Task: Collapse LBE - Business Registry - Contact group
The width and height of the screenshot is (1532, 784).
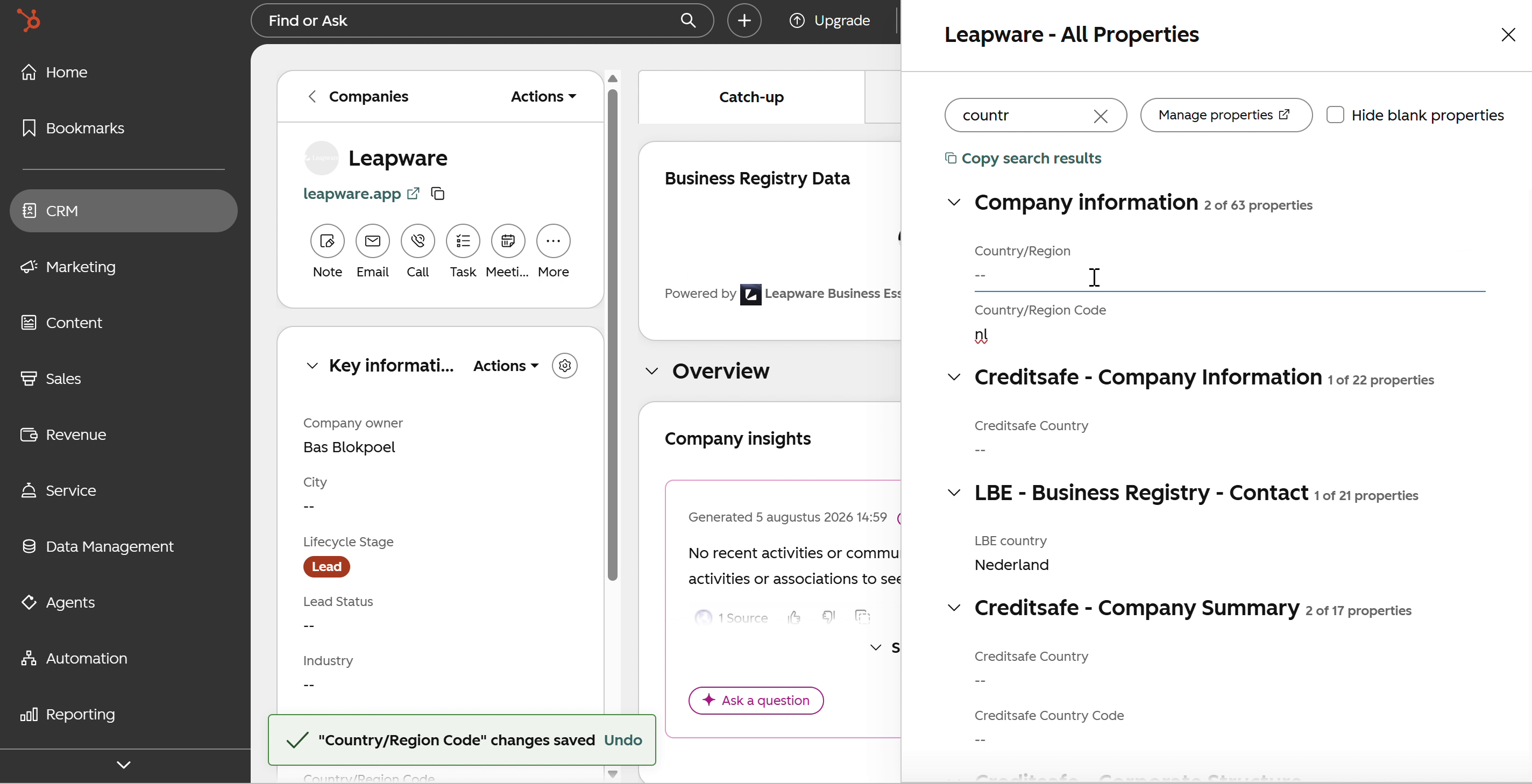Action: click(x=954, y=493)
